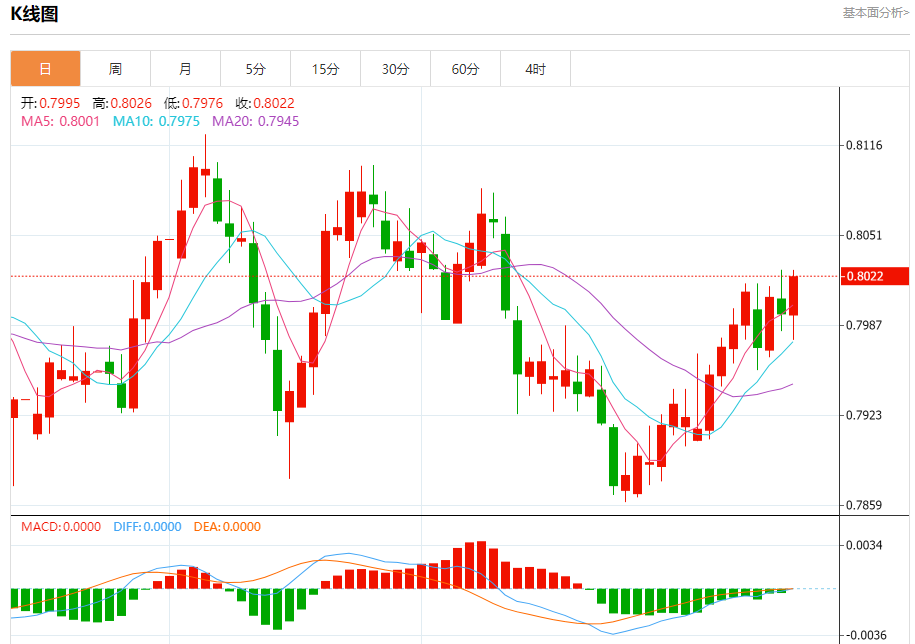915x644 pixels.
Task: Switch to the 4时 four-hour tab
Action: [535, 69]
